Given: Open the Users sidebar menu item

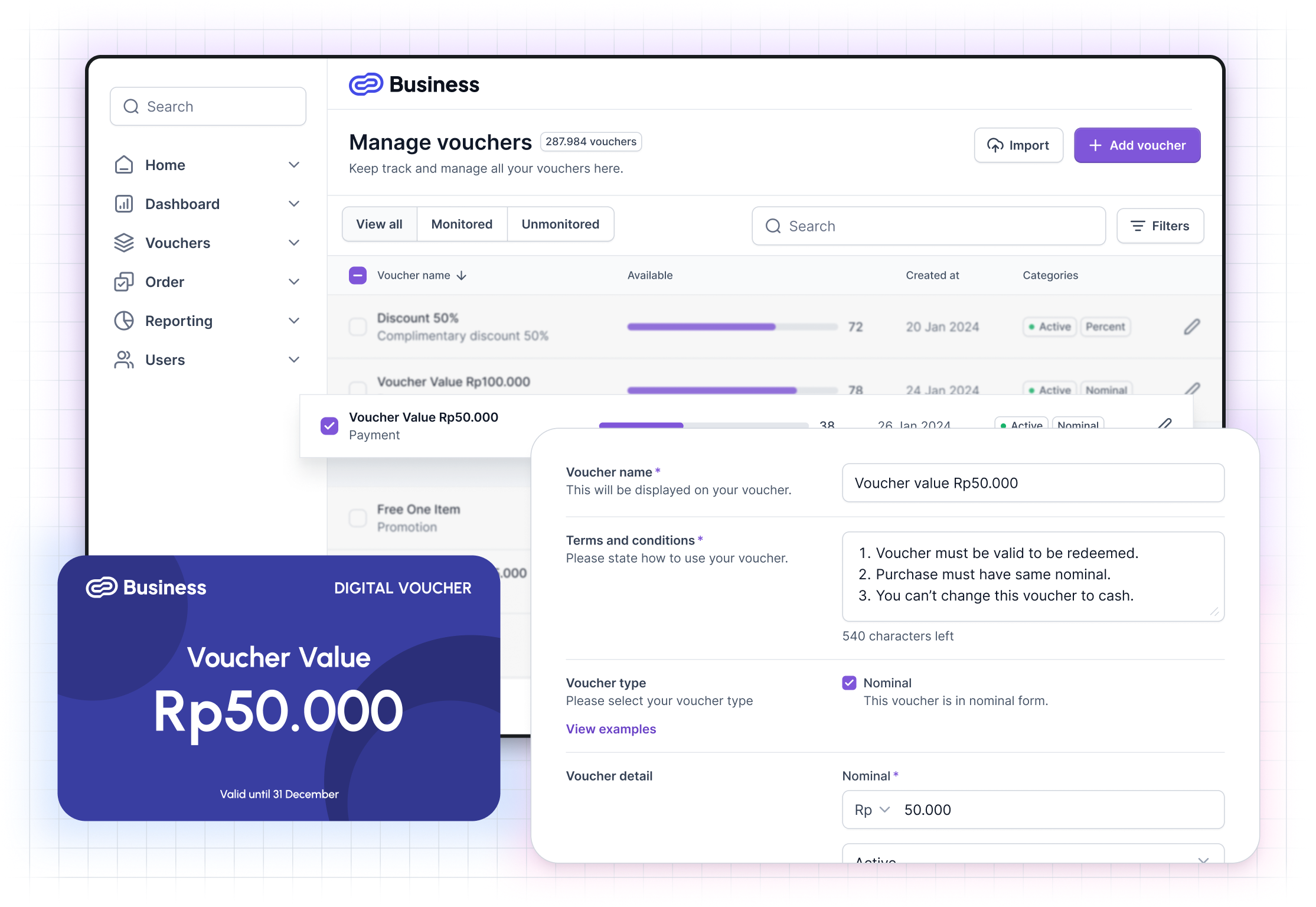Looking at the screenshot, I should tap(208, 360).
